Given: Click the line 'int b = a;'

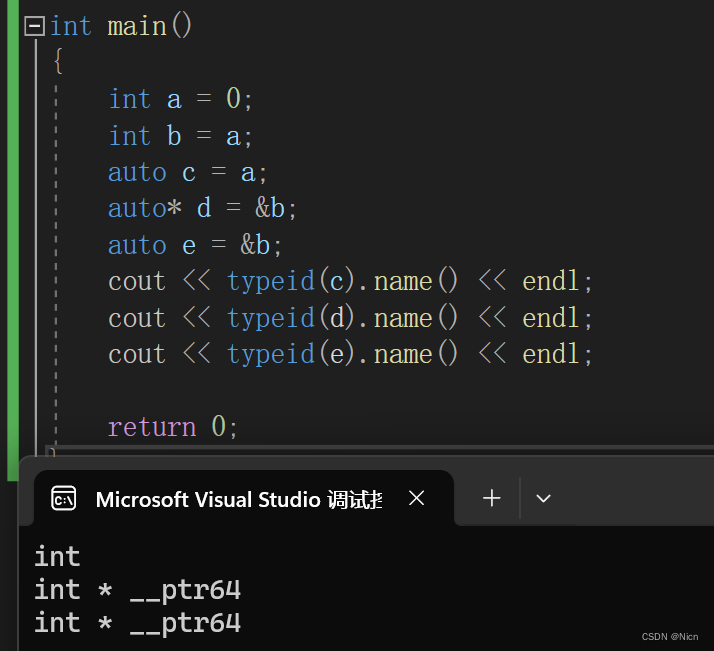Looking at the screenshot, I should pyautogui.click(x=180, y=136).
